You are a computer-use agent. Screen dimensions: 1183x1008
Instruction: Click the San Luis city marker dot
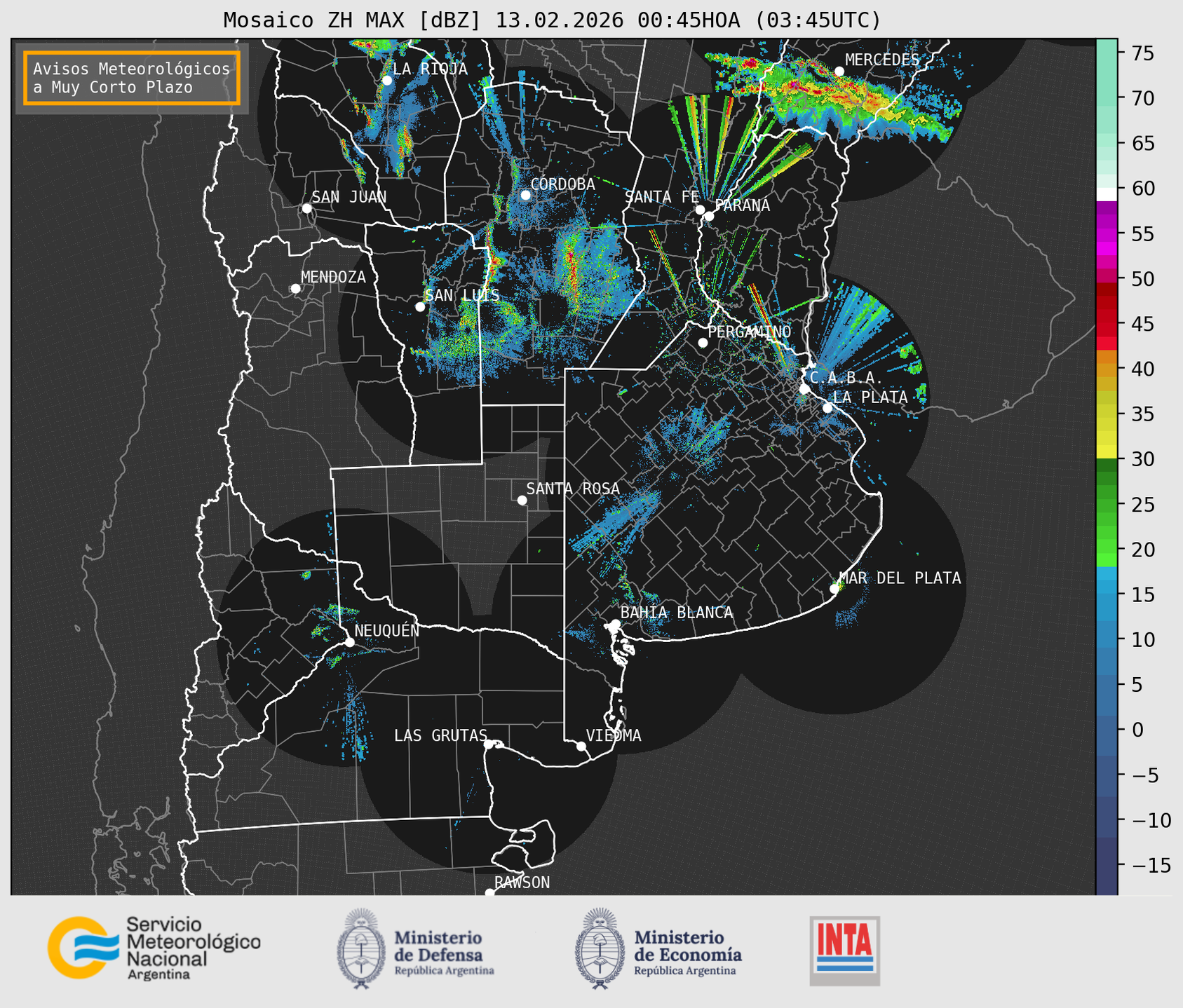pos(420,307)
